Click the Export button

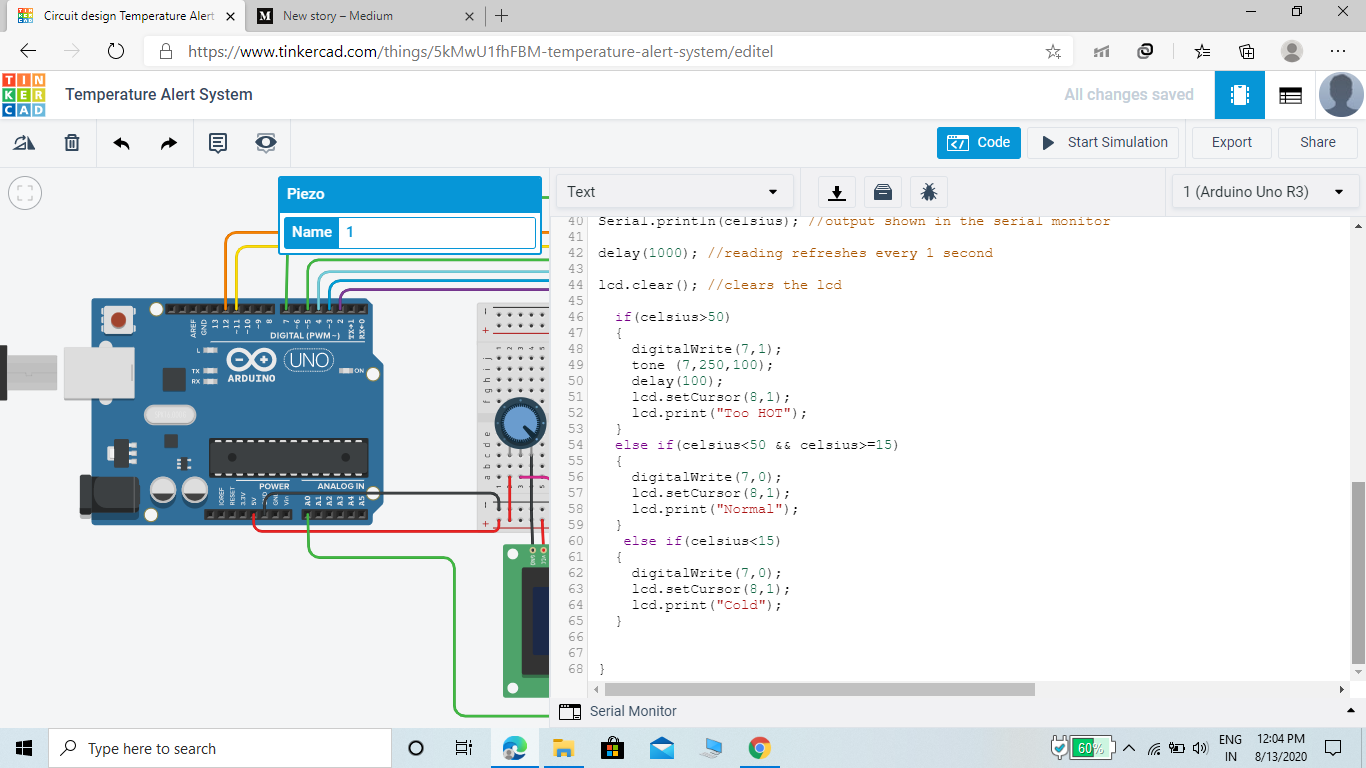pos(1231,143)
